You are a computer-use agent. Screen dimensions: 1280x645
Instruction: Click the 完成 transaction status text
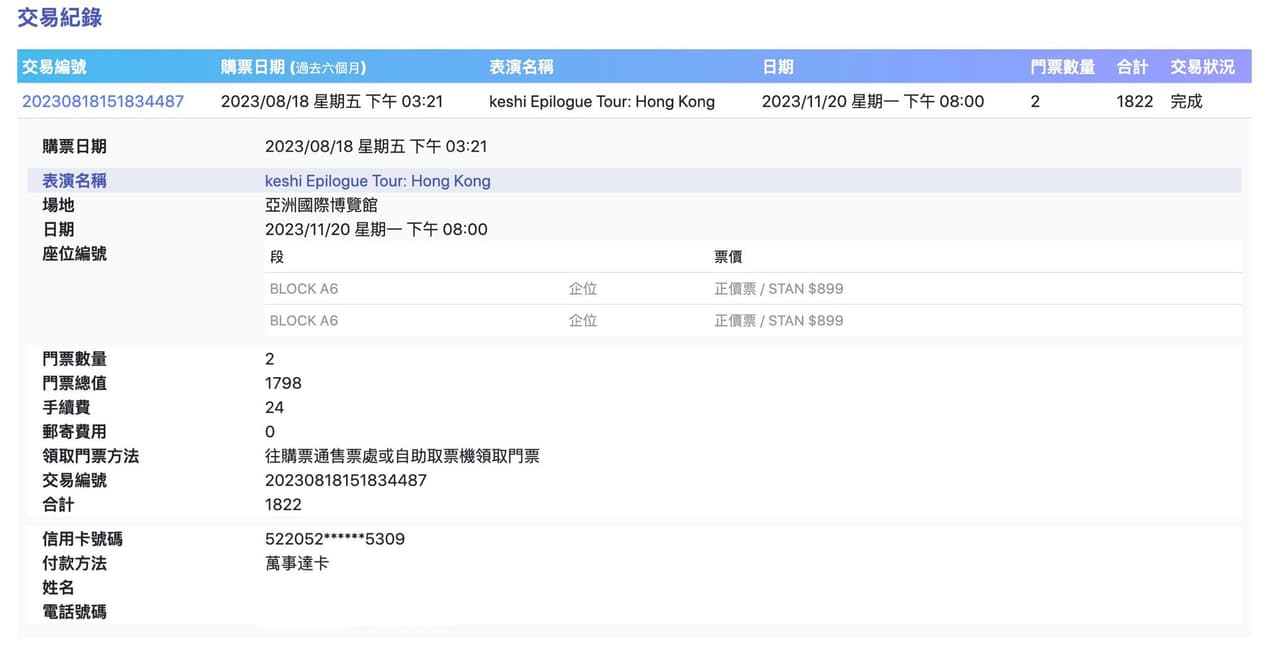pos(1186,101)
